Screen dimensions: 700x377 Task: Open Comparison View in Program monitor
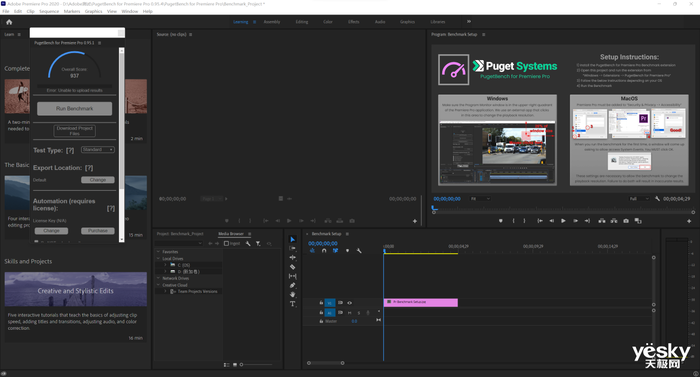click(x=638, y=221)
